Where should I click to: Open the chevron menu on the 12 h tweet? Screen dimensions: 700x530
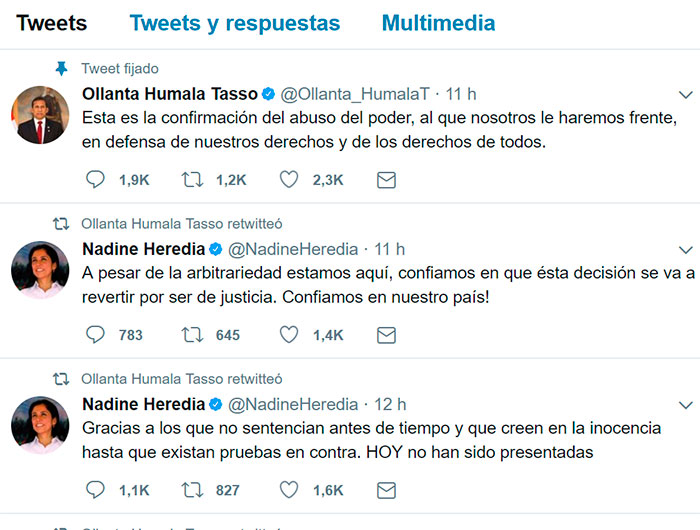pyautogui.click(x=685, y=405)
